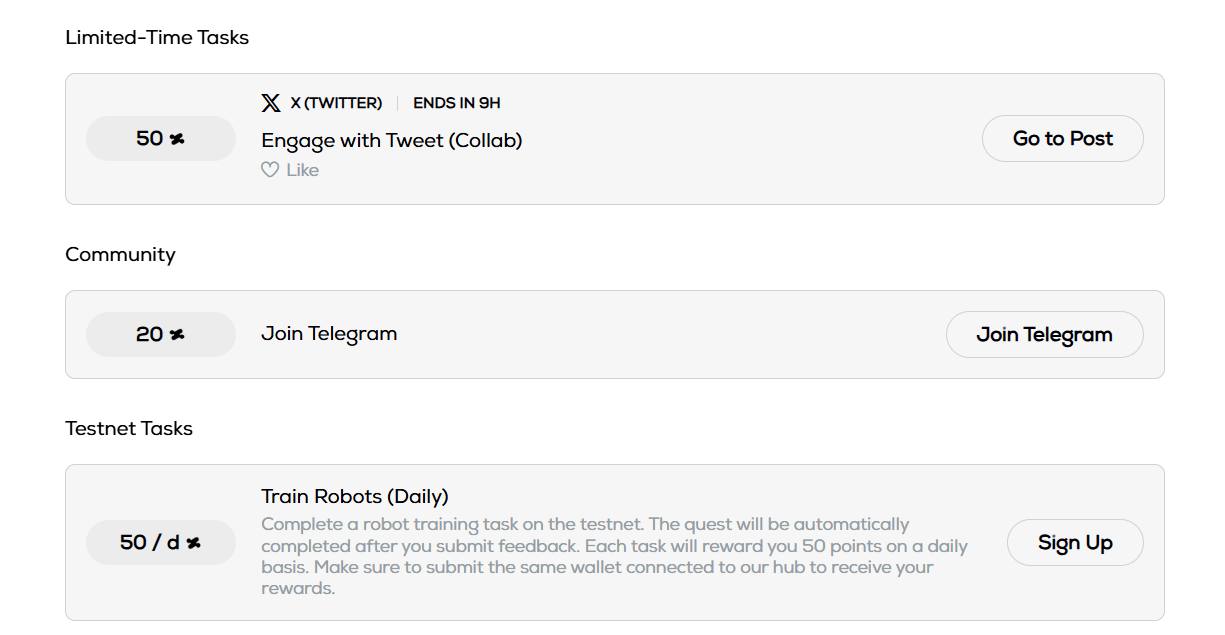The height and width of the screenshot is (635, 1225).
Task: Hit the Sign Up button
Action: (x=1074, y=543)
